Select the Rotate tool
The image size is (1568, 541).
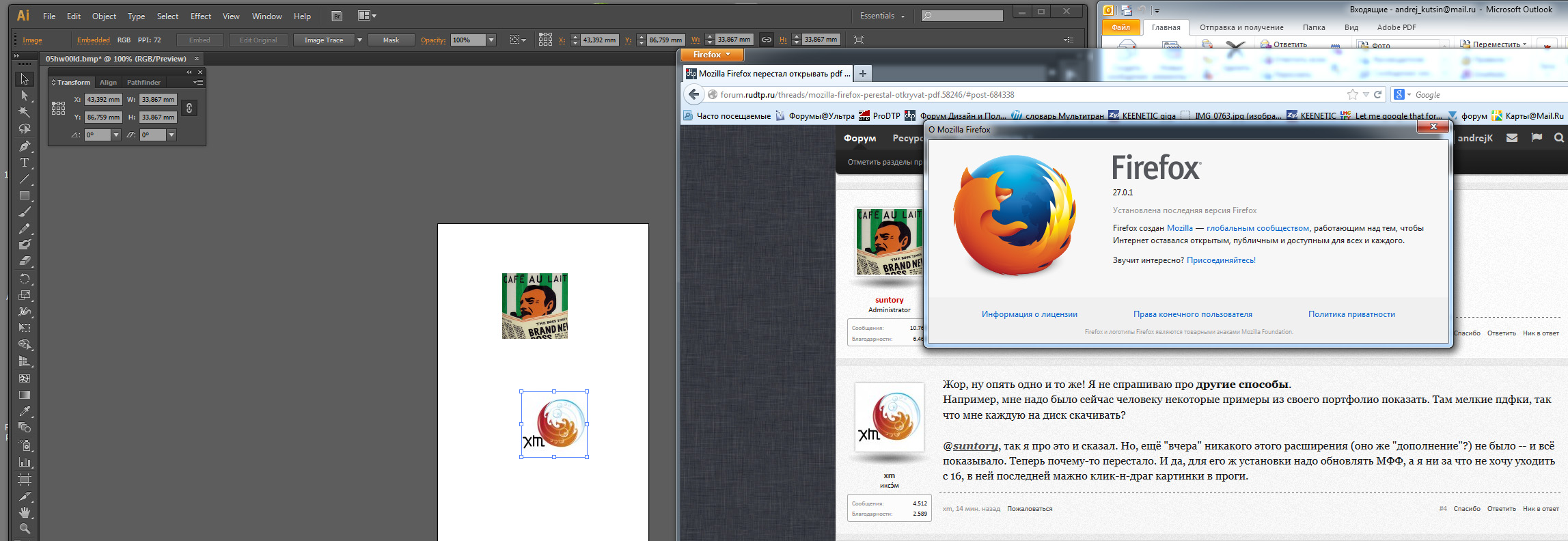(x=25, y=279)
